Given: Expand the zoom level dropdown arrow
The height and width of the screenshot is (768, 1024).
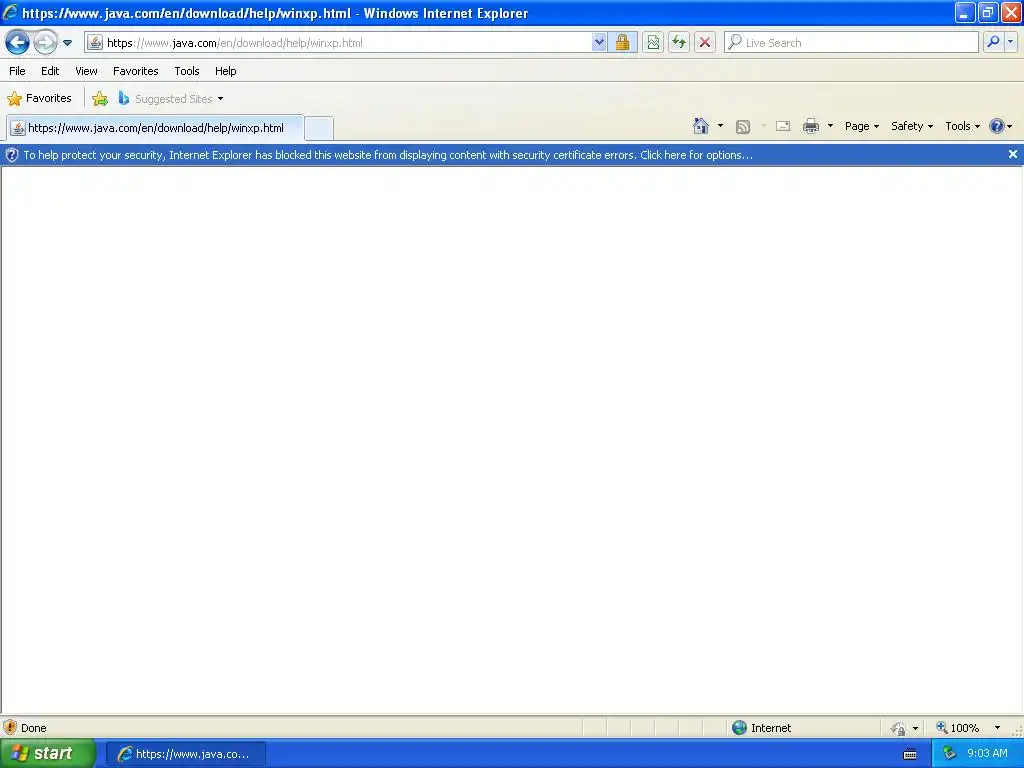Looking at the screenshot, I should pos(997,728).
